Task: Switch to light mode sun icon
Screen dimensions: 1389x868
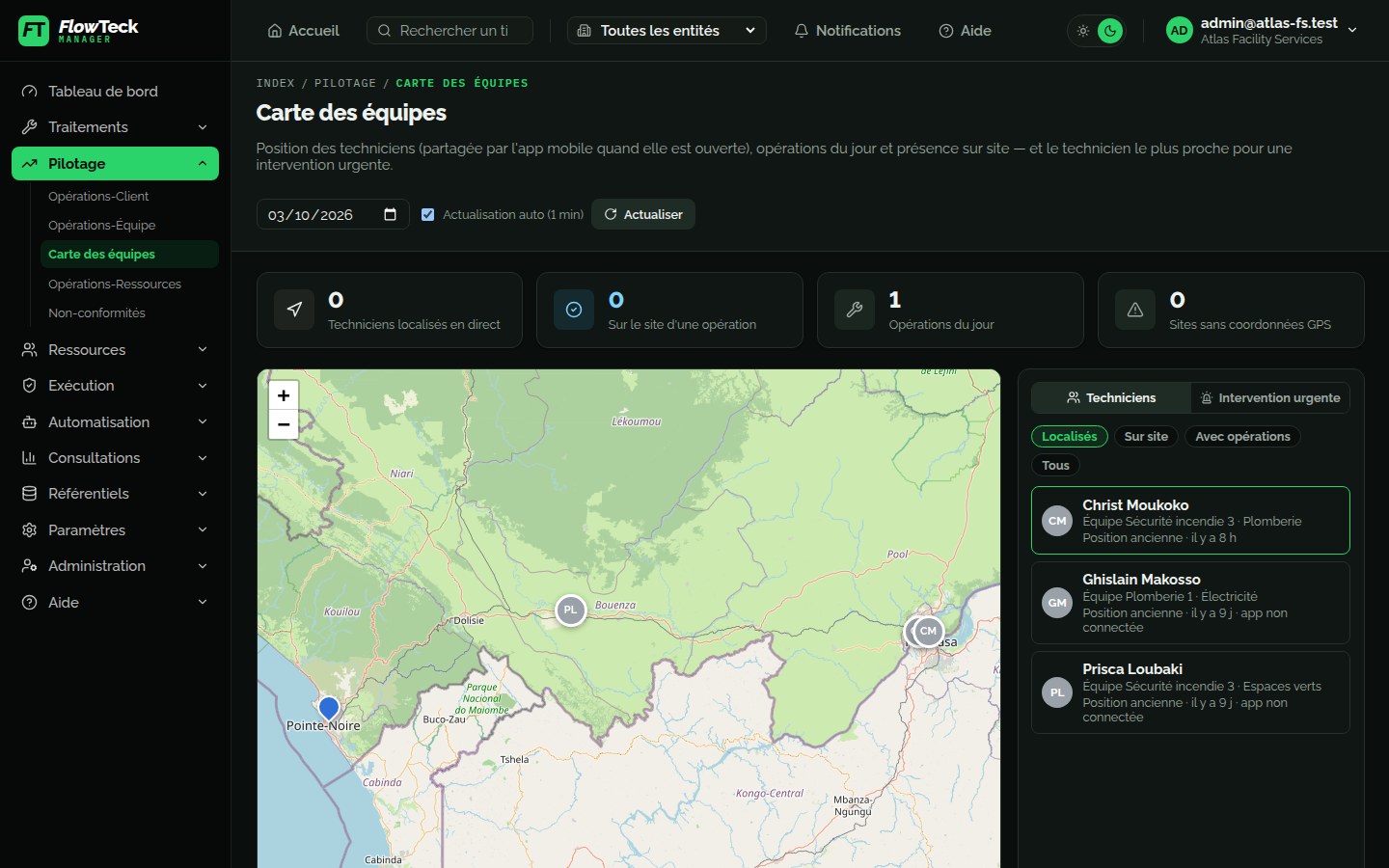Action: click(x=1083, y=31)
